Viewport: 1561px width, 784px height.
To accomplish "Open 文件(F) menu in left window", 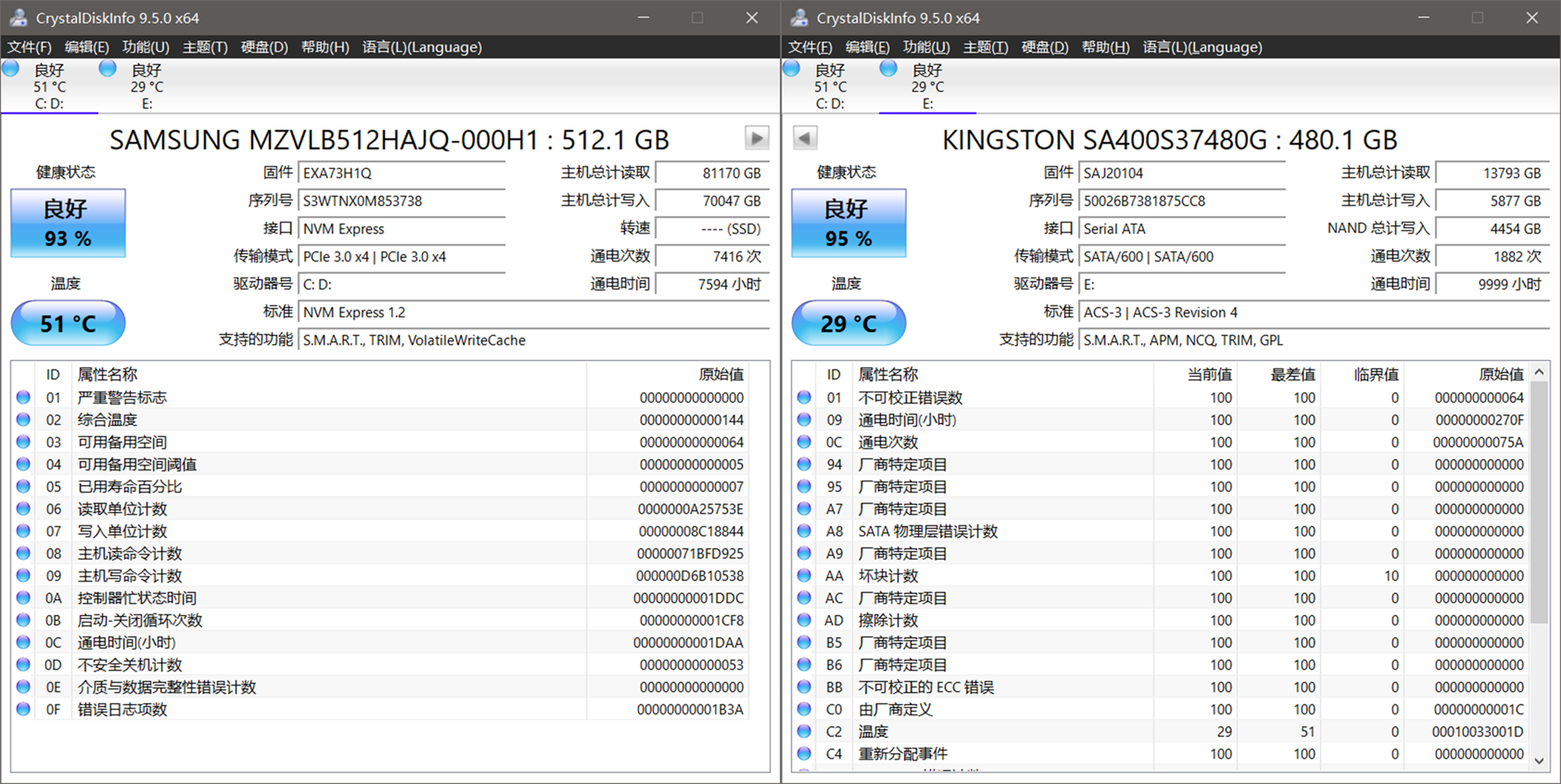I will pos(30,47).
